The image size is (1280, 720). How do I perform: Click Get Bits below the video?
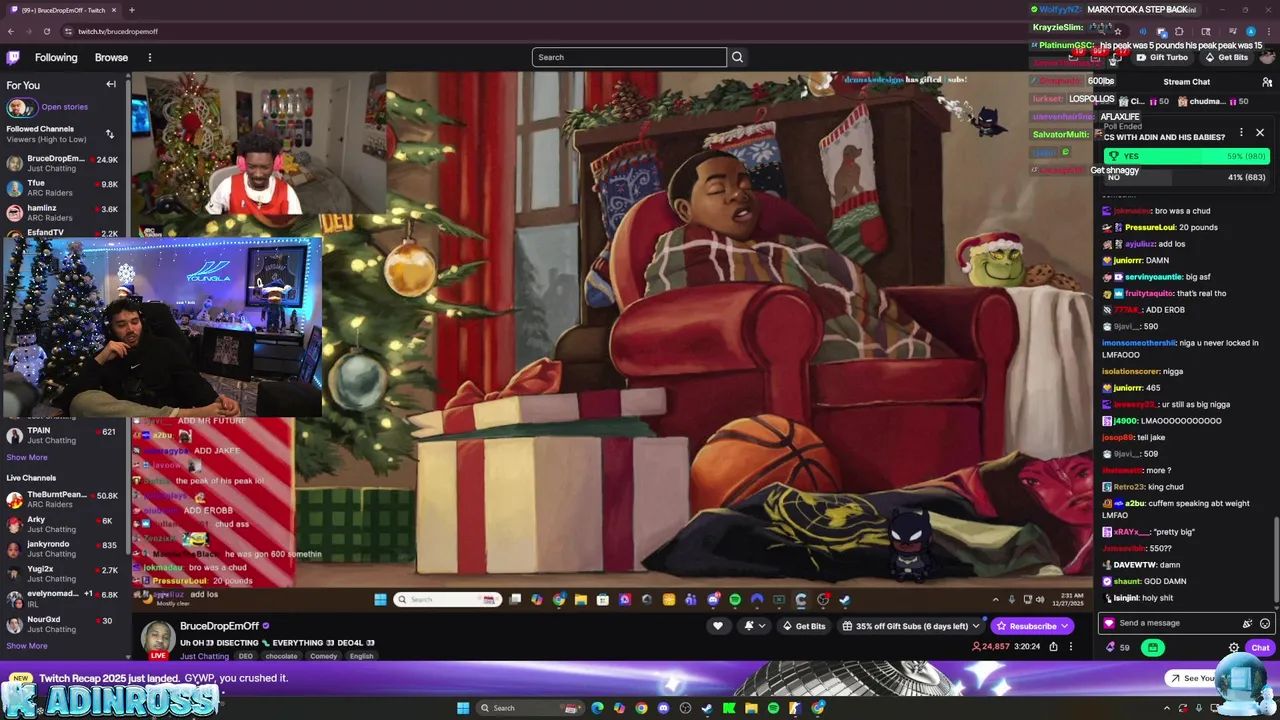click(804, 626)
